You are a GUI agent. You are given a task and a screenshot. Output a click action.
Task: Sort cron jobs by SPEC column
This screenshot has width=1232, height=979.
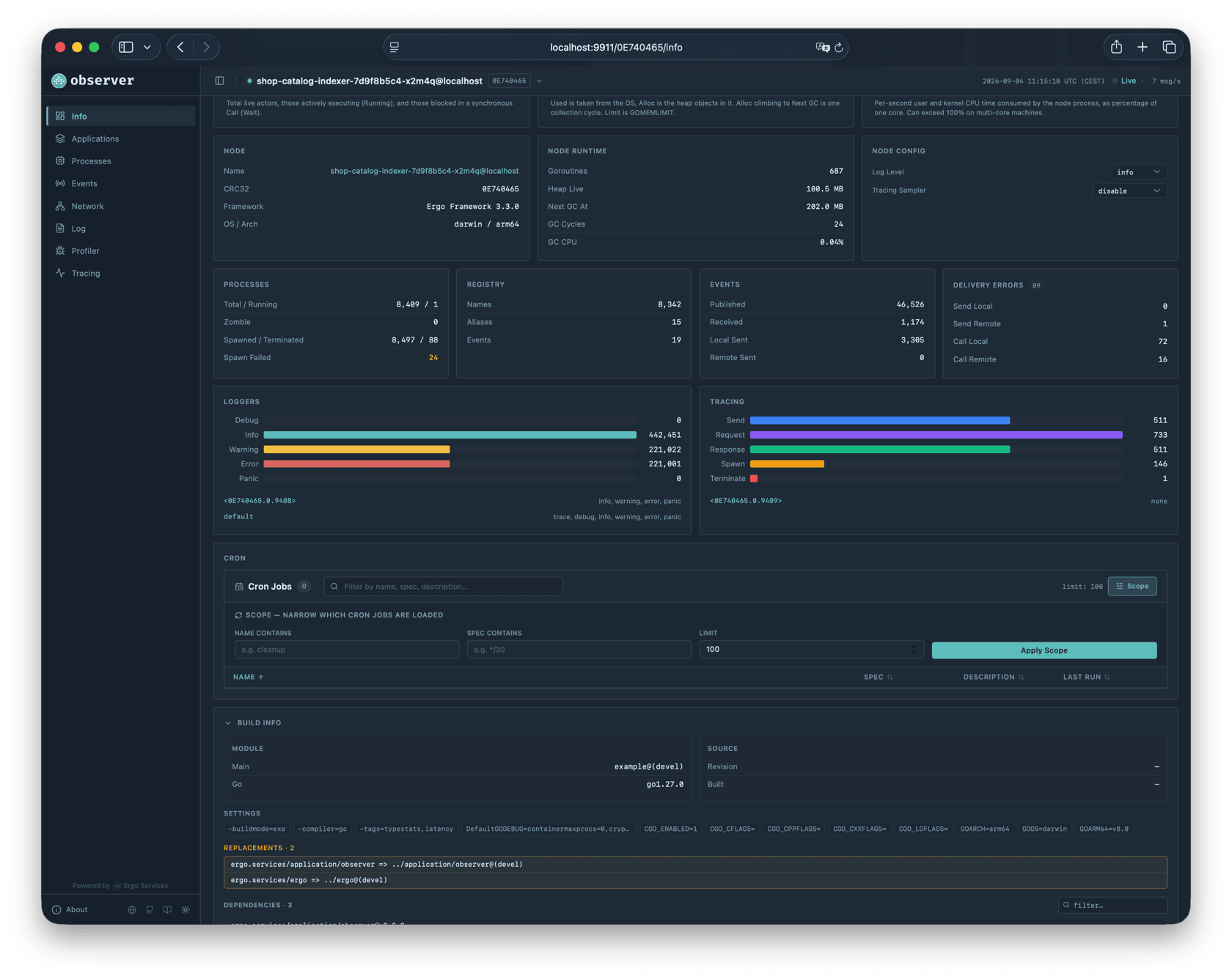(x=878, y=677)
